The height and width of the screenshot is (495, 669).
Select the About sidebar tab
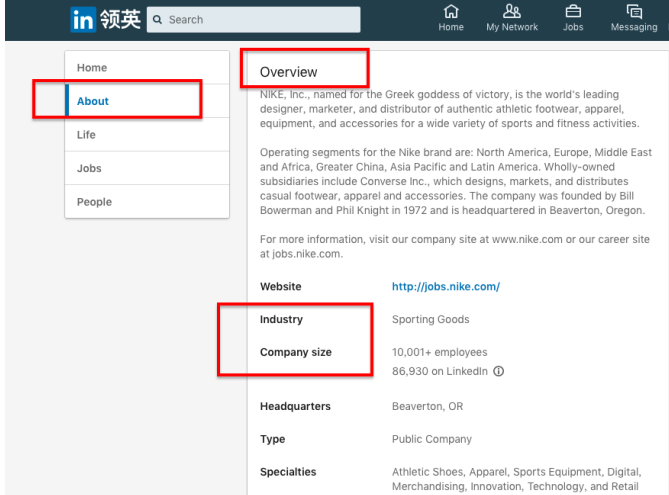tap(93, 101)
